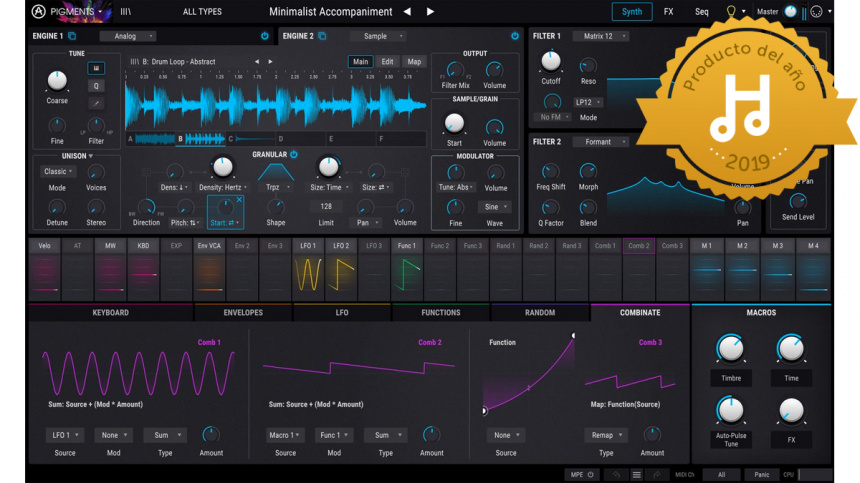Click the redo arrow in status bar
Image resolution: width=860 pixels, height=483 pixels.
657,475
